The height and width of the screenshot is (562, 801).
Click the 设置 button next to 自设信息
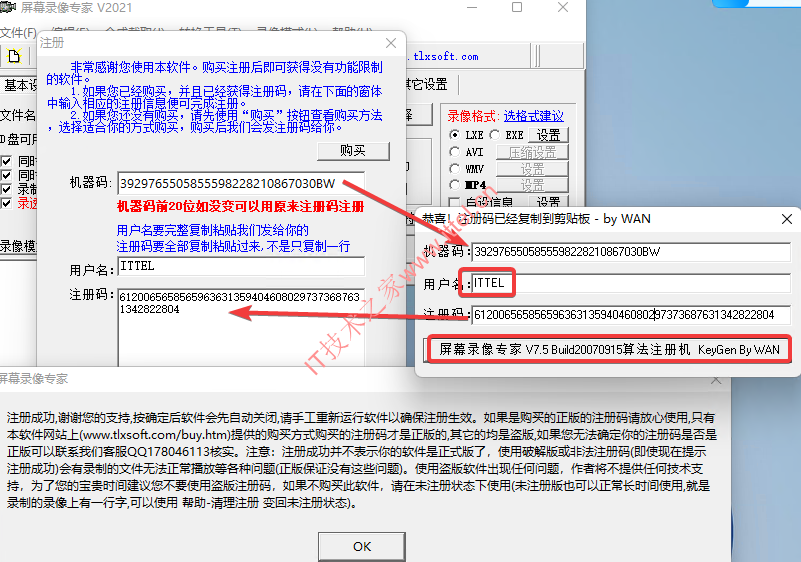548,202
